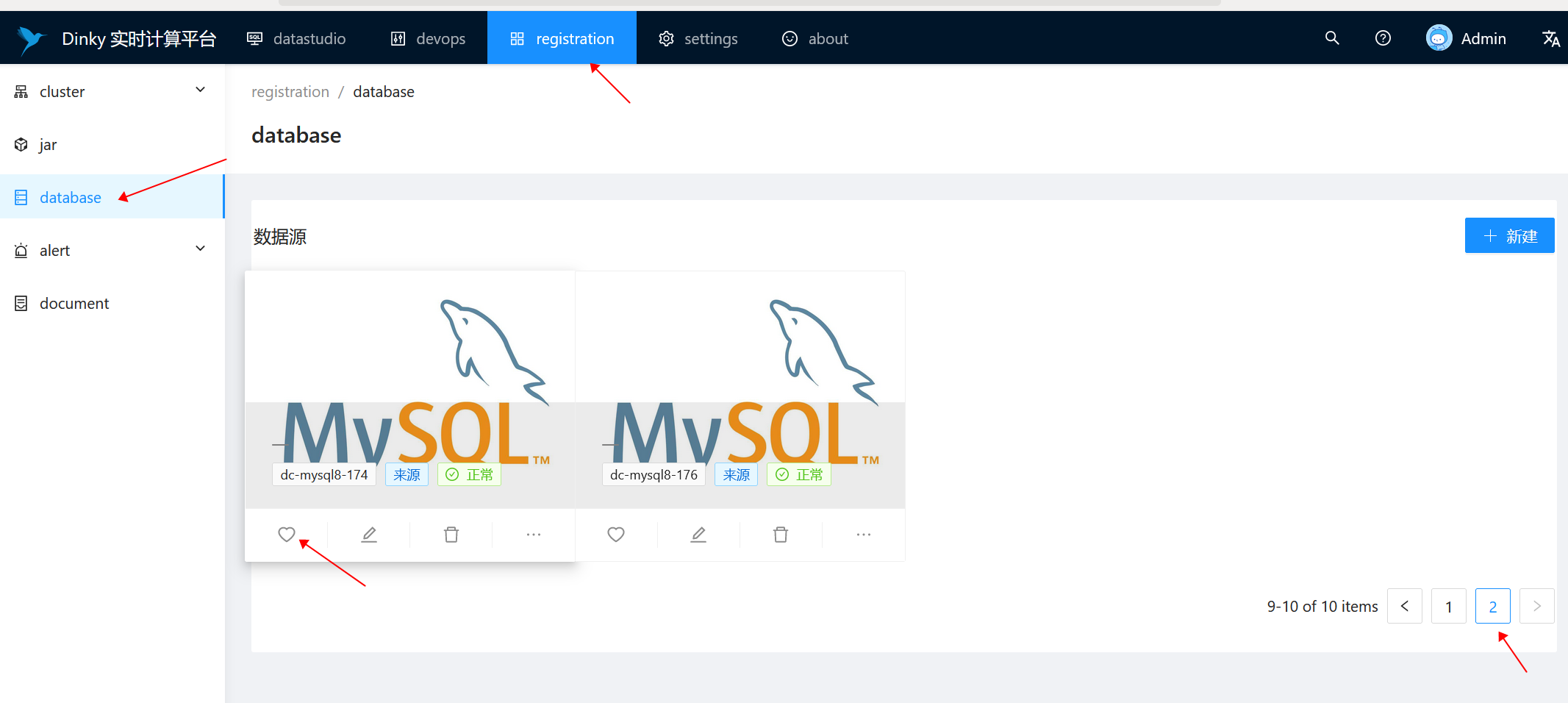Go to the previous page arrow
Viewport: 1568px width, 703px height.
1405,606
